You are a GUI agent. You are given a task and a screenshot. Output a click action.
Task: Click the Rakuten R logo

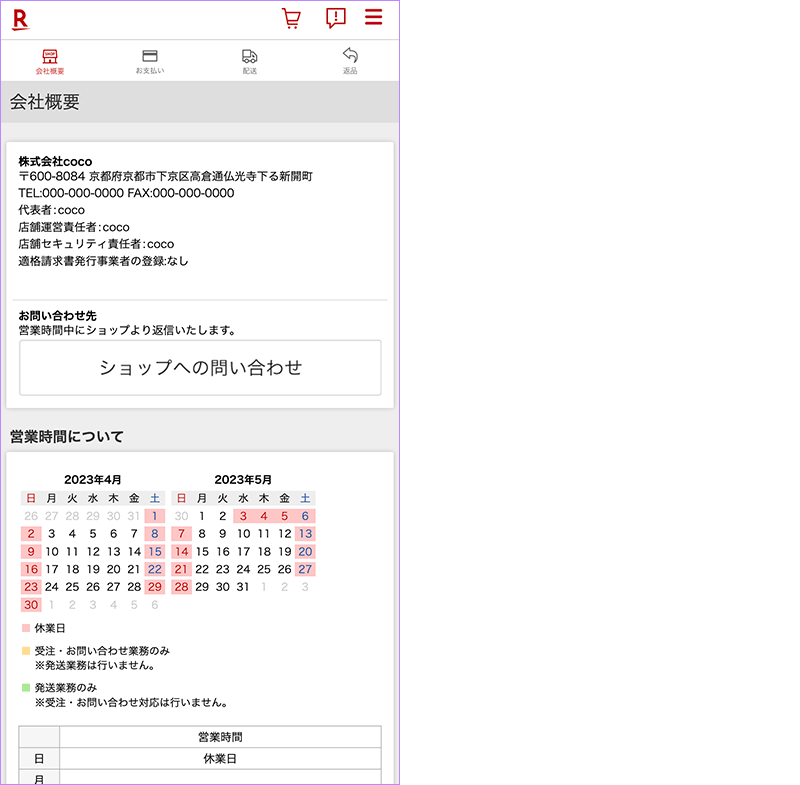click(x=20, y=19)
